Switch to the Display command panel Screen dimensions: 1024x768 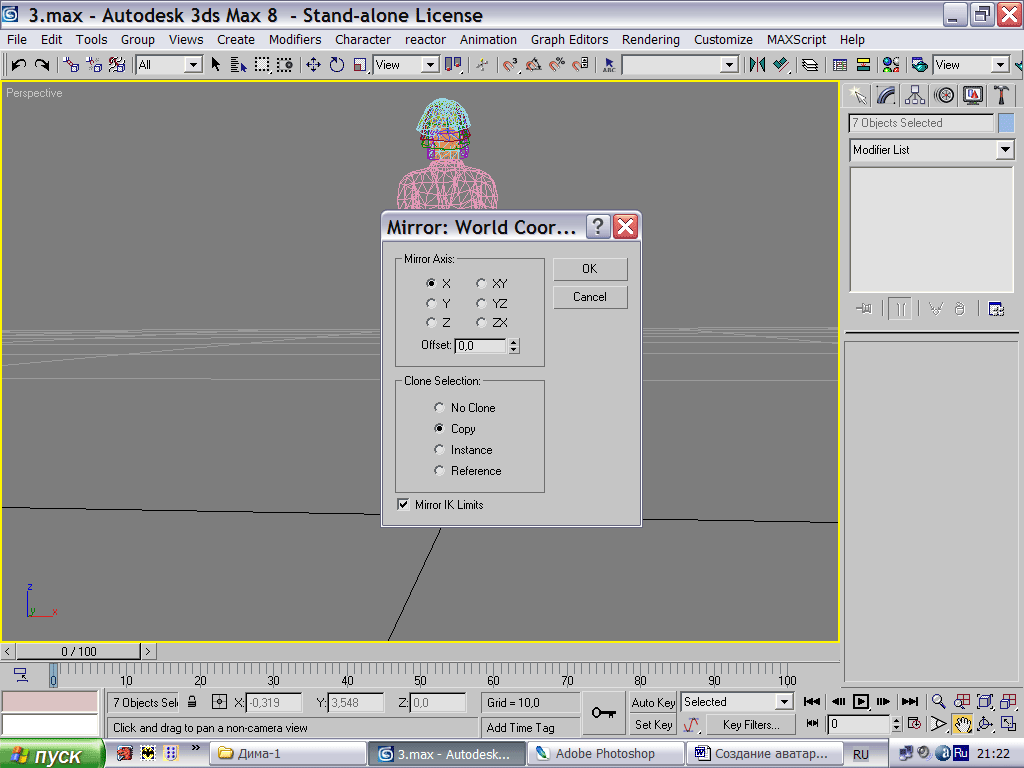coord(972,95)
